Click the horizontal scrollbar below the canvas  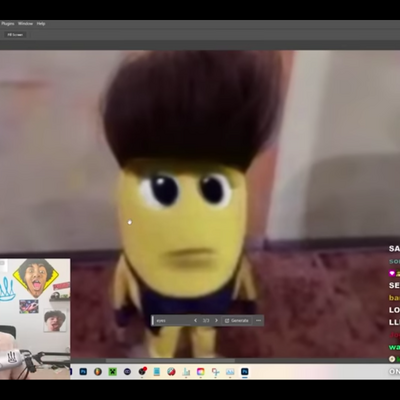(170, 360)
